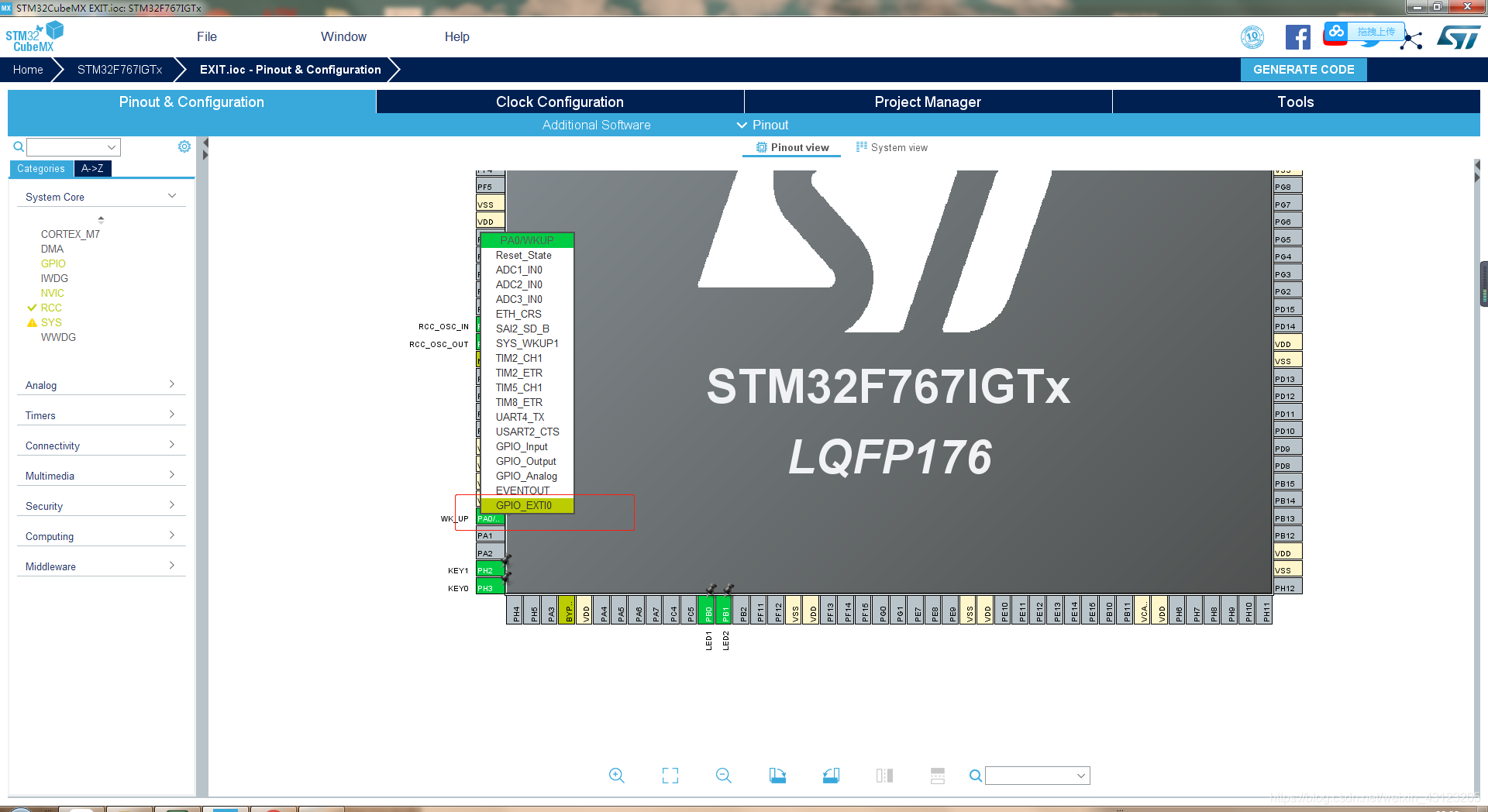
Task: Click the Baidu cloud drag-upload widget
Action: 1362,33
